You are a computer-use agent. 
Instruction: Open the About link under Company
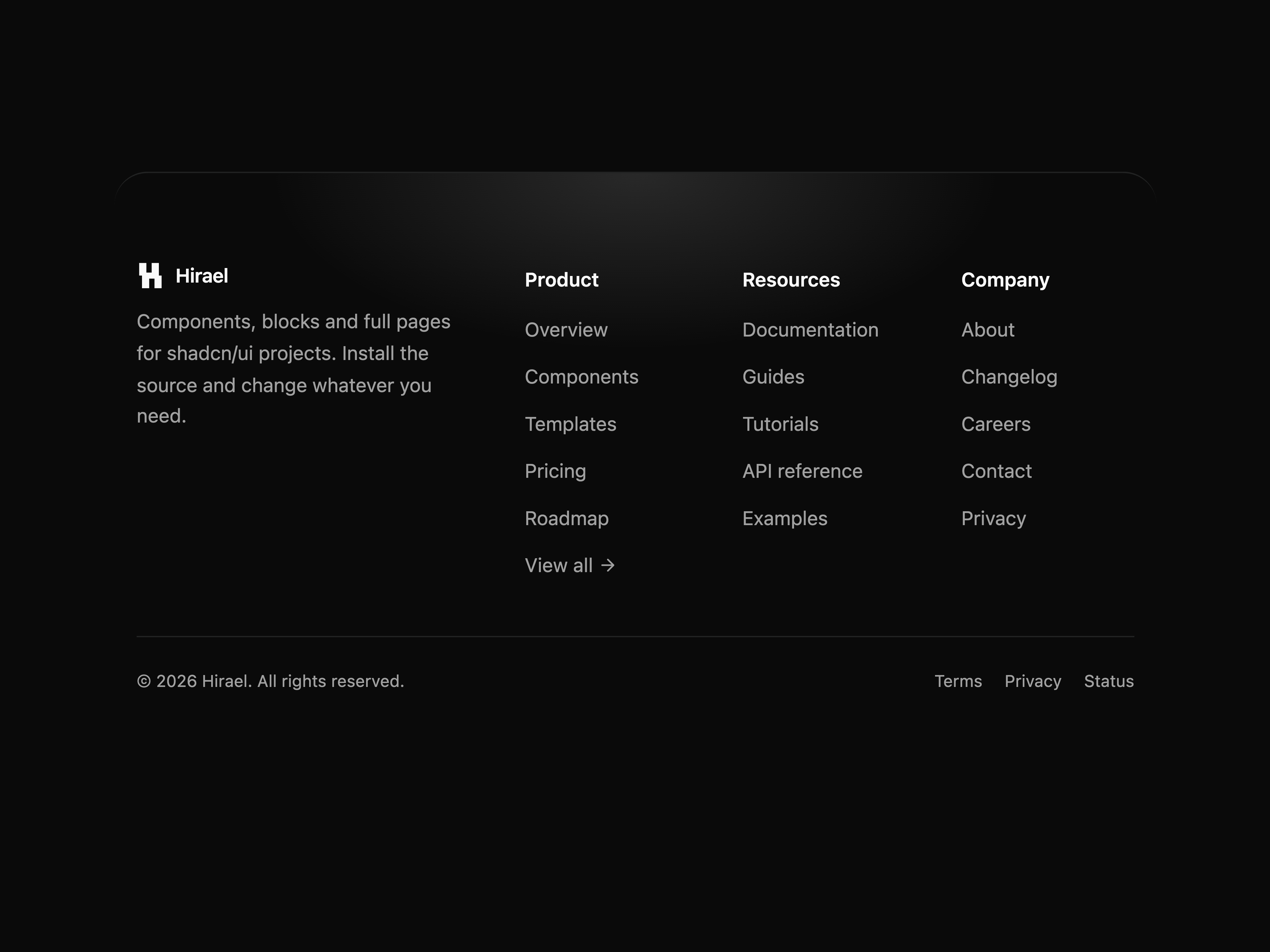988,330
